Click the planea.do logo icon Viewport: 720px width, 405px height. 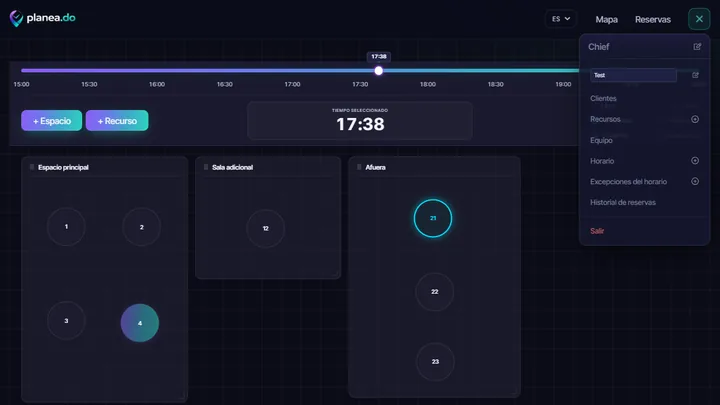[x=16, y=18]
